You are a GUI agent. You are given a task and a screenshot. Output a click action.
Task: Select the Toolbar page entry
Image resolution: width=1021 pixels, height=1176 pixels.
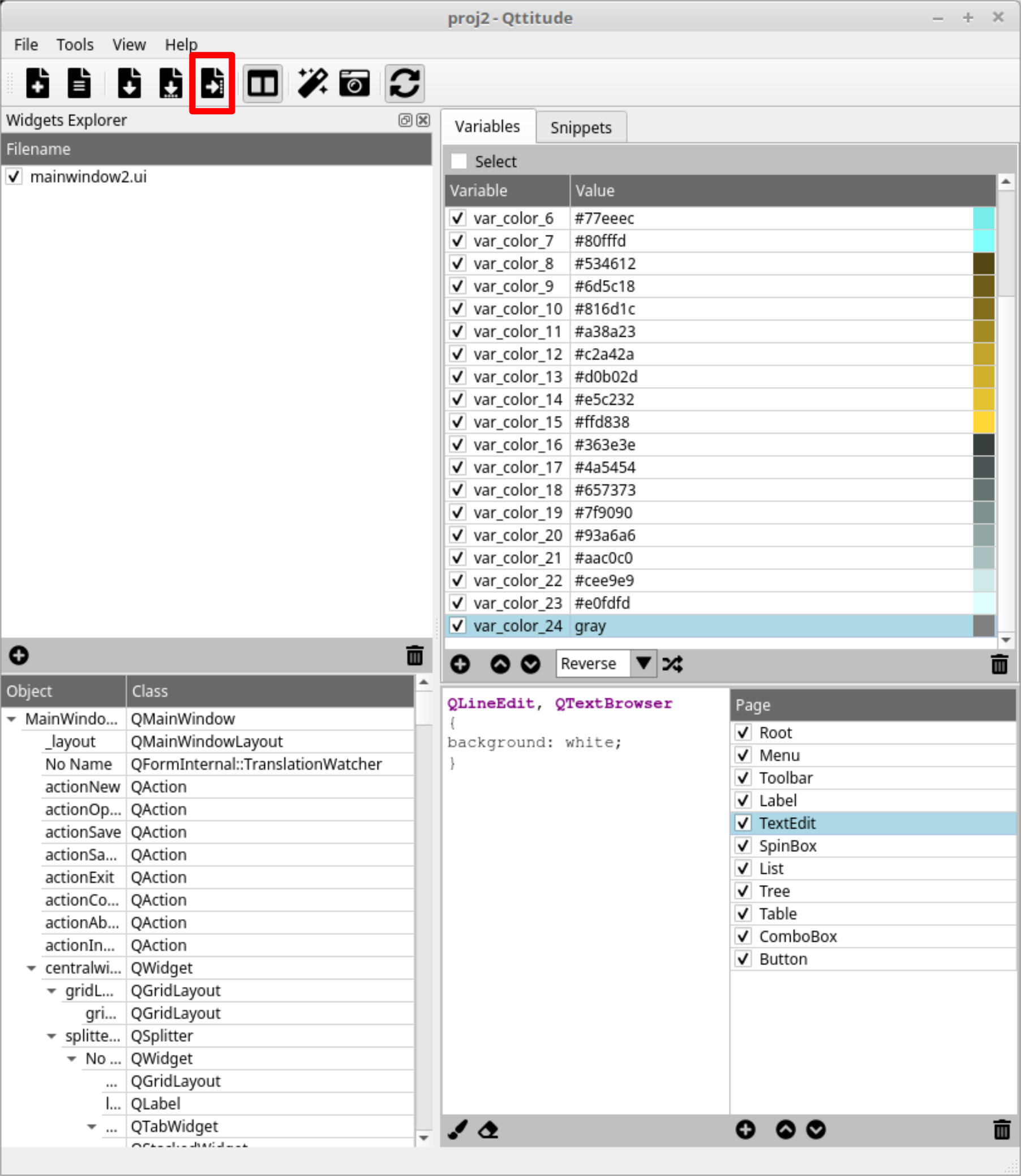click(786, 778)
